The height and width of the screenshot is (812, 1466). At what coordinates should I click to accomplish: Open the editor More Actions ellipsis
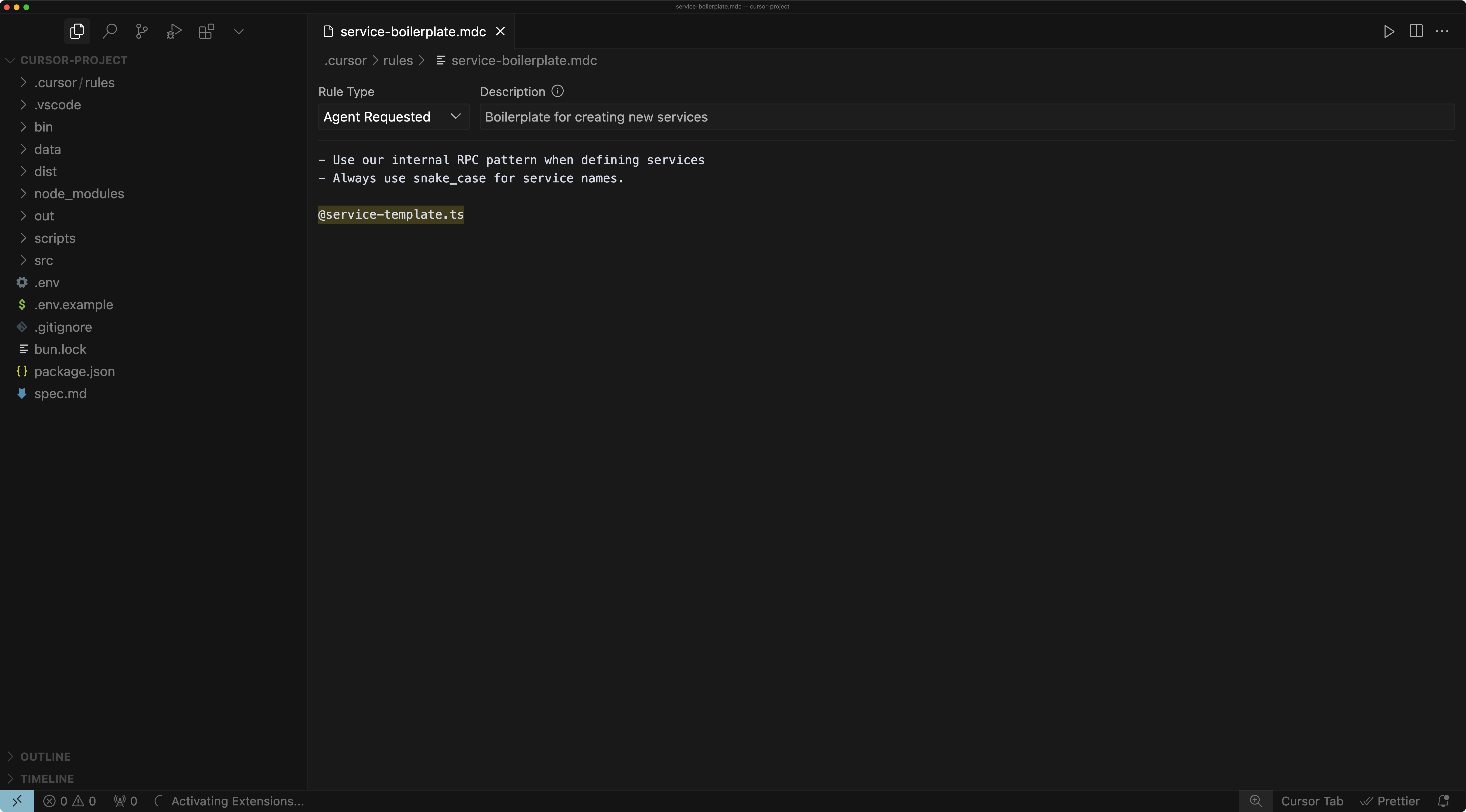click(1442, 31)
